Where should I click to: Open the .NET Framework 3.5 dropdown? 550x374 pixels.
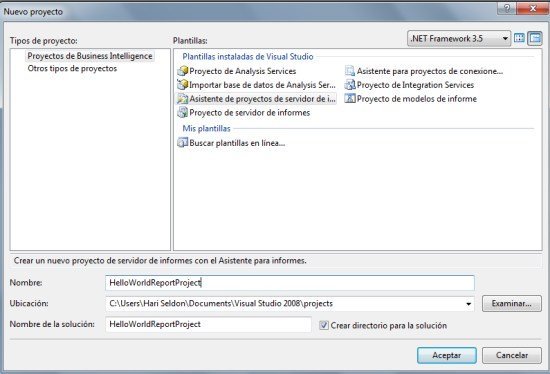[x=458, y=38]
